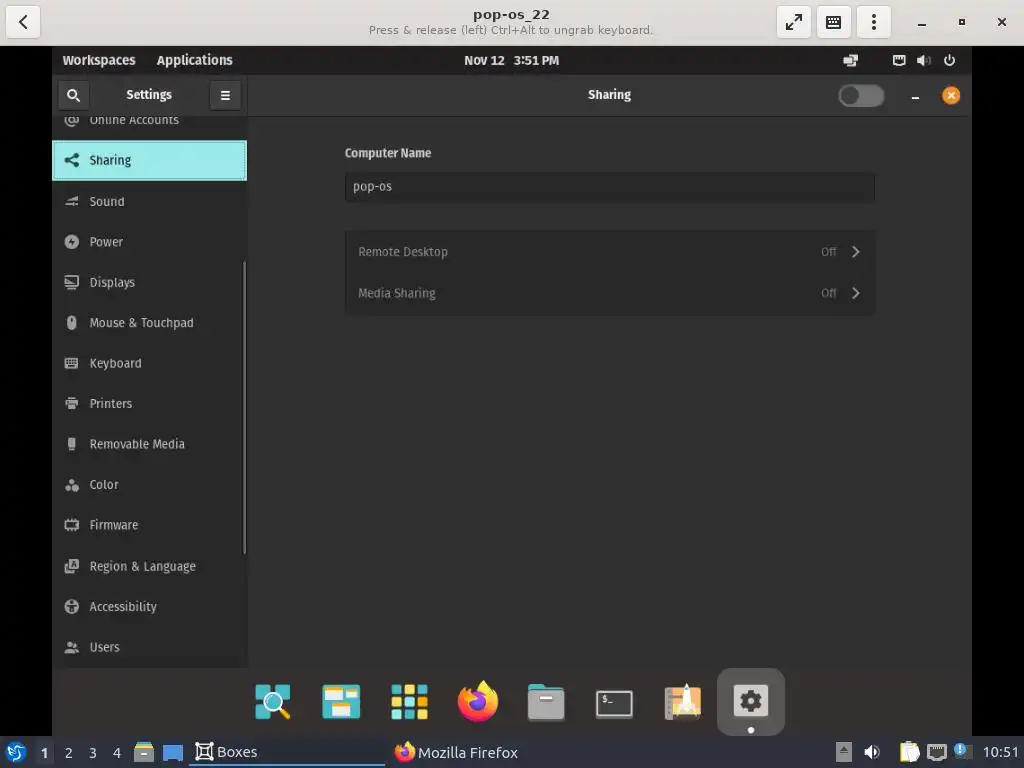Click the host clipboard tray icon
The height and width of the screenshot is (768, 1024).
[909, 752]
